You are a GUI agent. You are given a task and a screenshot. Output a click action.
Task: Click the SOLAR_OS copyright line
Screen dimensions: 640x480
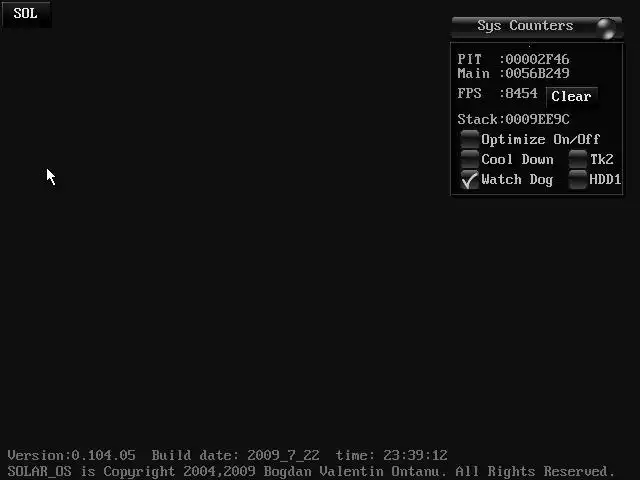coord(311,471)
